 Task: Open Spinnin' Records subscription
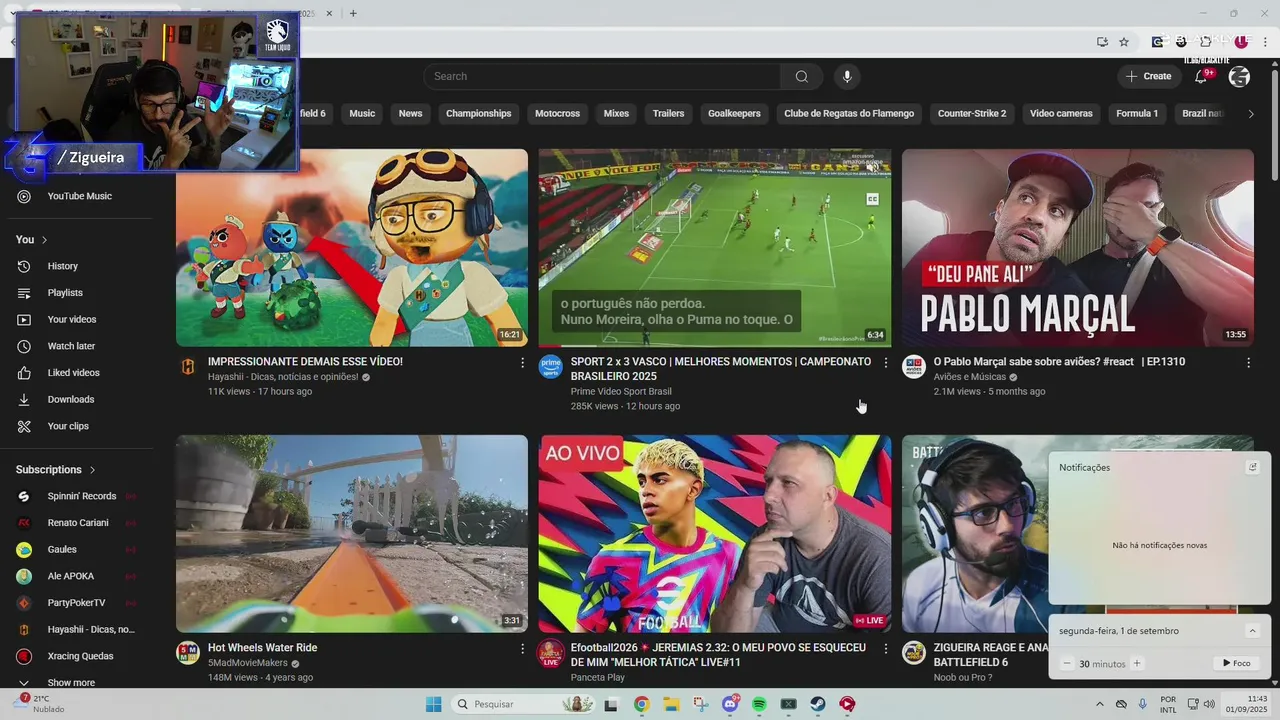pos(80,496)
